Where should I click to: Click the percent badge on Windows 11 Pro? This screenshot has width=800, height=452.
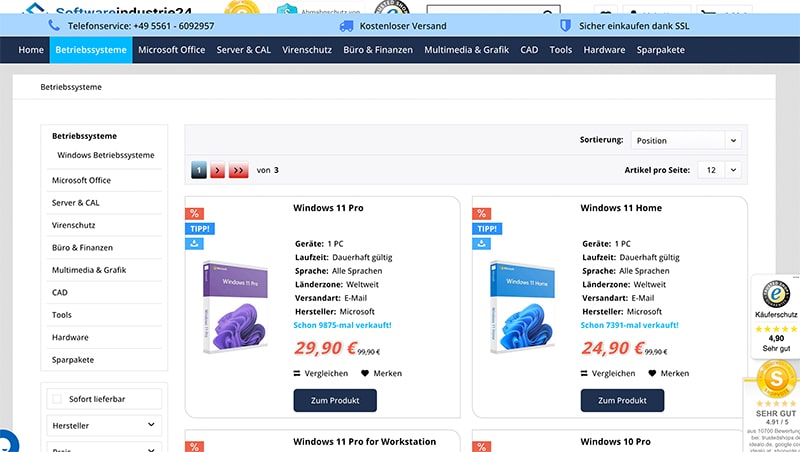click(194, 213)
